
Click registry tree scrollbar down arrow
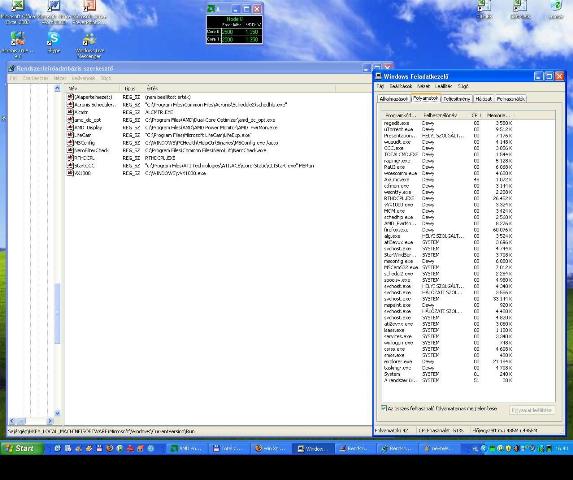pyautogui.click(x=57, y=413)
